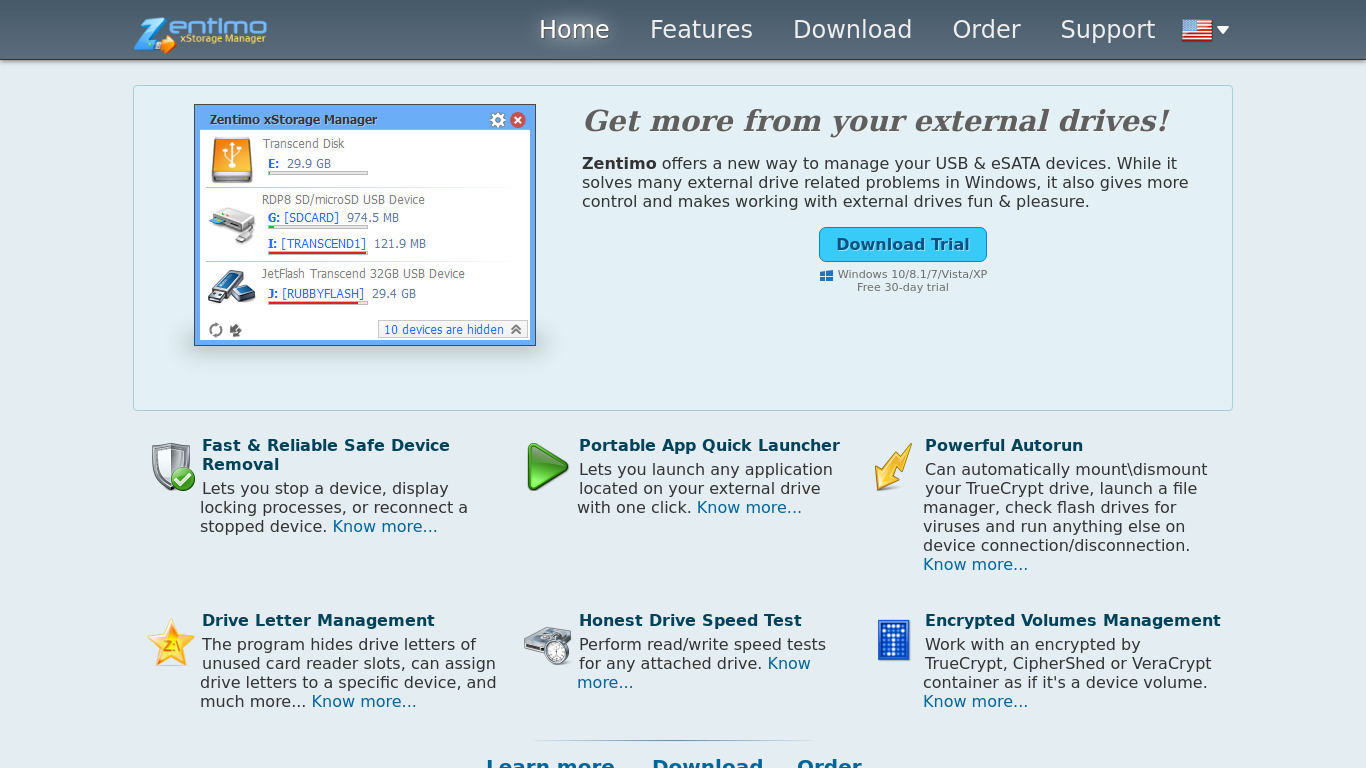Open 'Fast & Reliable Safe Device Removal' heading
1366x768 pixels.
pyautogui.click(x=326, y=455)
